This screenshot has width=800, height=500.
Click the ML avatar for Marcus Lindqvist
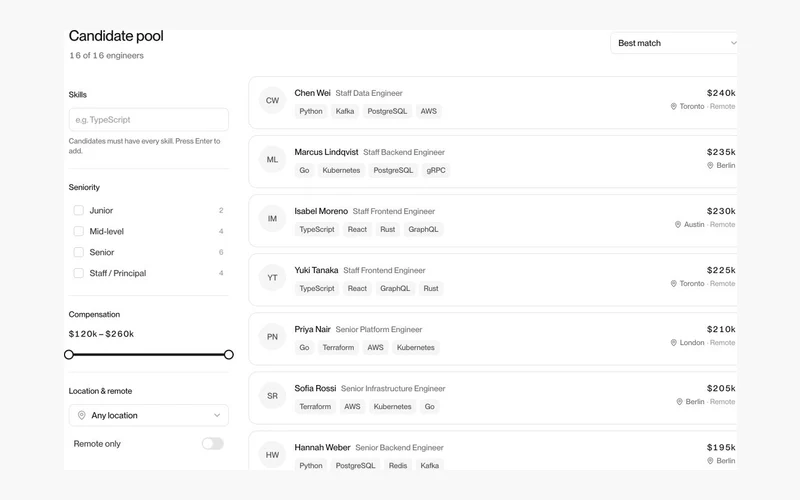[272, 160]
